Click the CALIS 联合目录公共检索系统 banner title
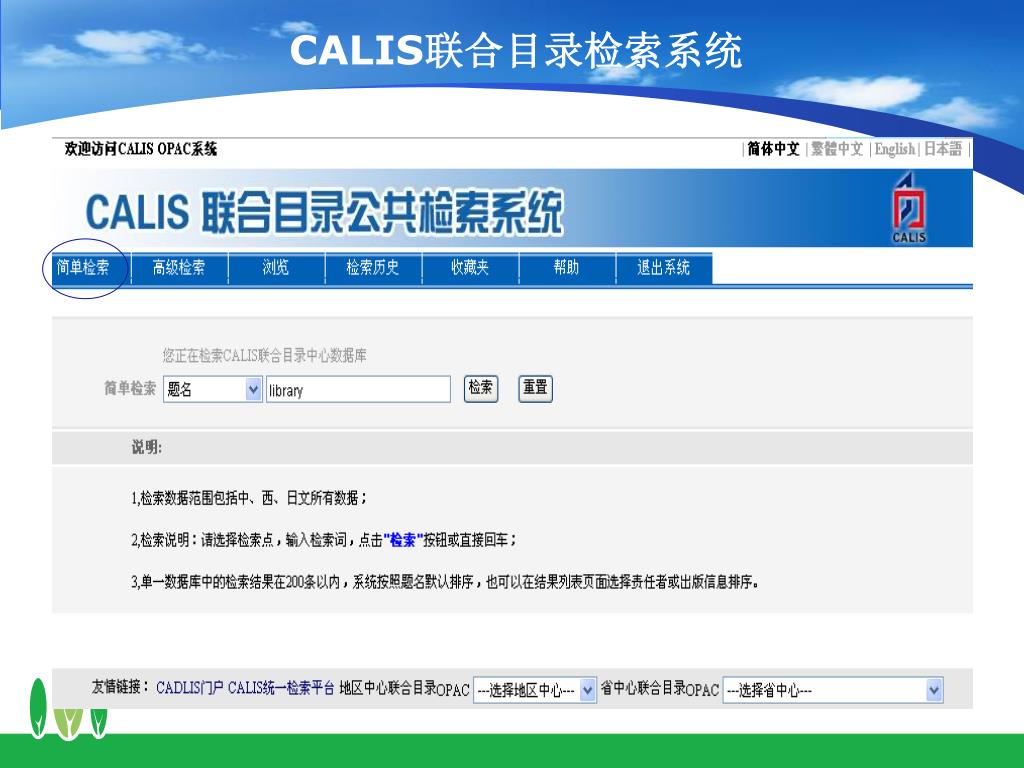Image resolution: width=1024 pixels, height=768 pixels. pyautogui.click(x=325, y=212)
